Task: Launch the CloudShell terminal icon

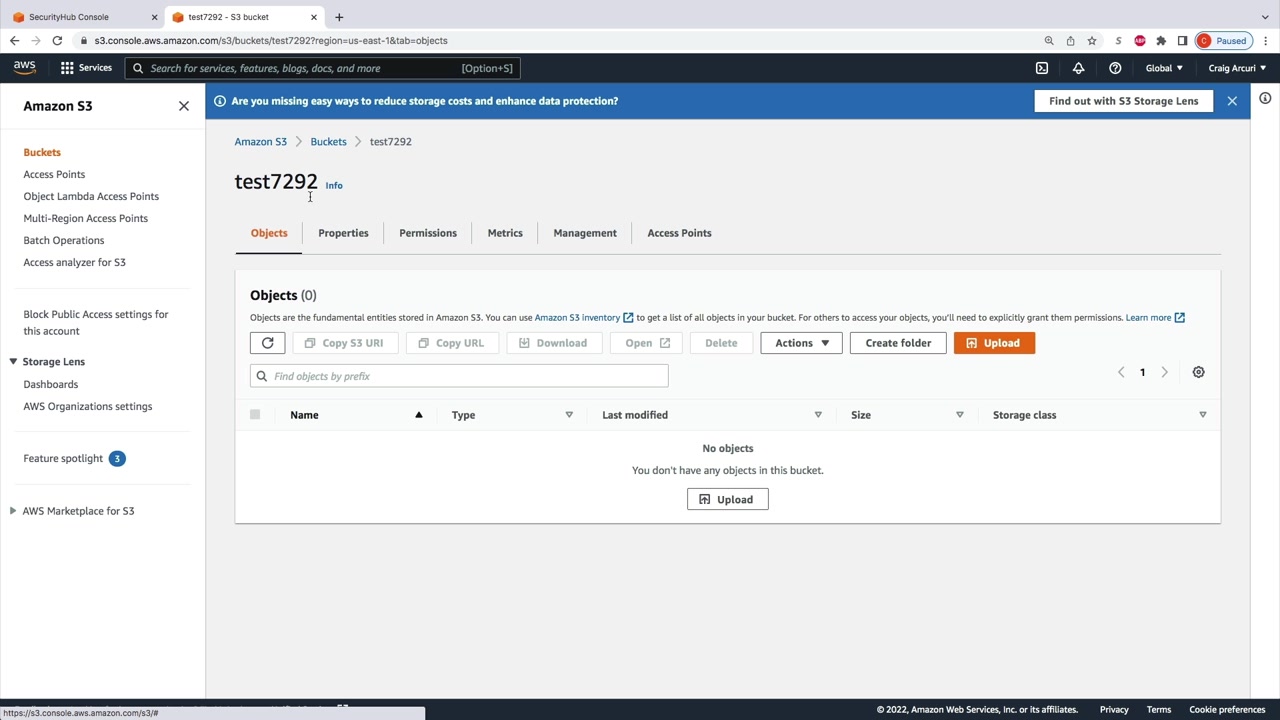Action: pos(1042,68)
